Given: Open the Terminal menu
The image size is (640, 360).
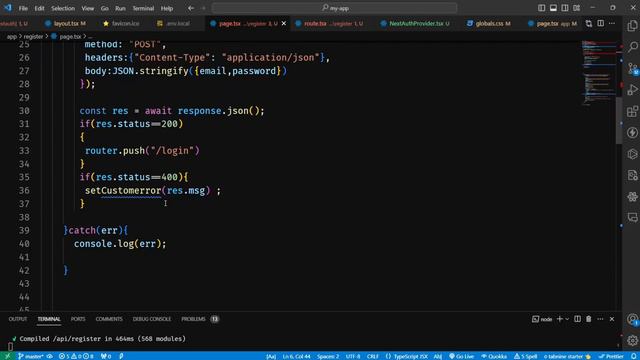Looking at the screenshot, I should [x=143, y=8].
